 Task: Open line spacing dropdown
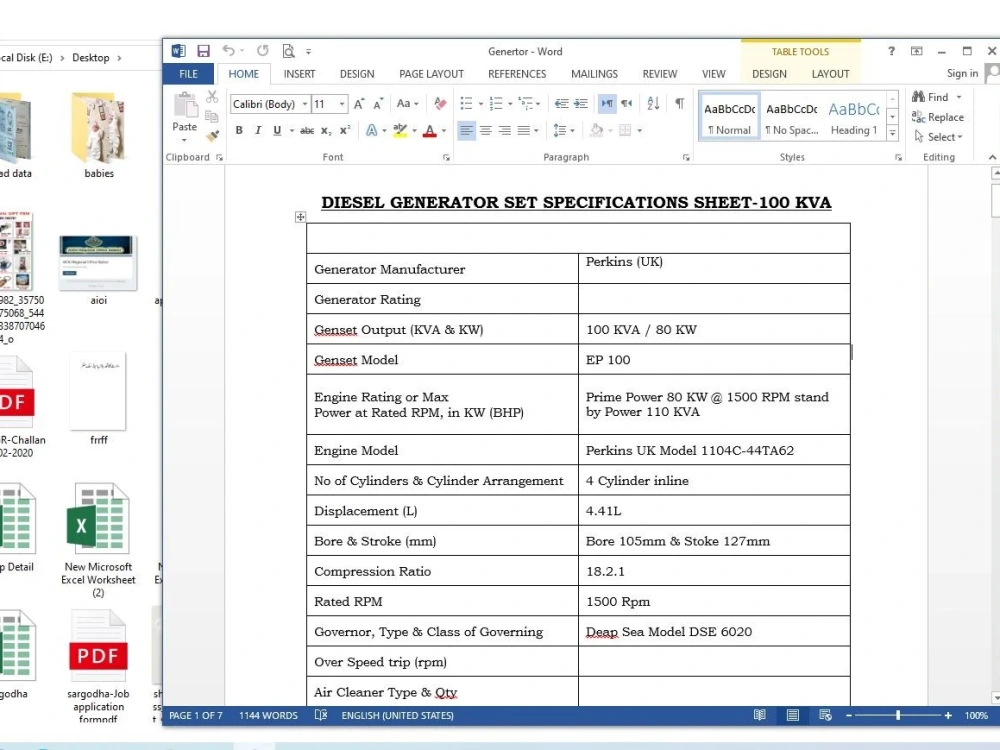[x=564, y=131]
